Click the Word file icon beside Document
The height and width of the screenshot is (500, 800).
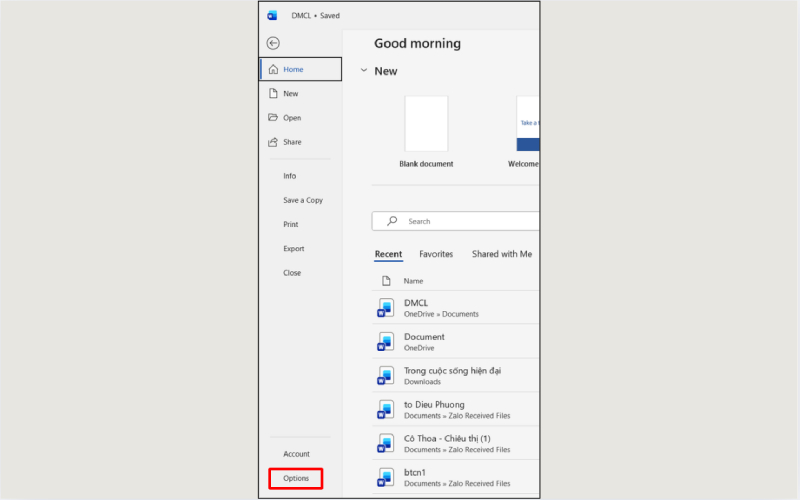point(386,341)
